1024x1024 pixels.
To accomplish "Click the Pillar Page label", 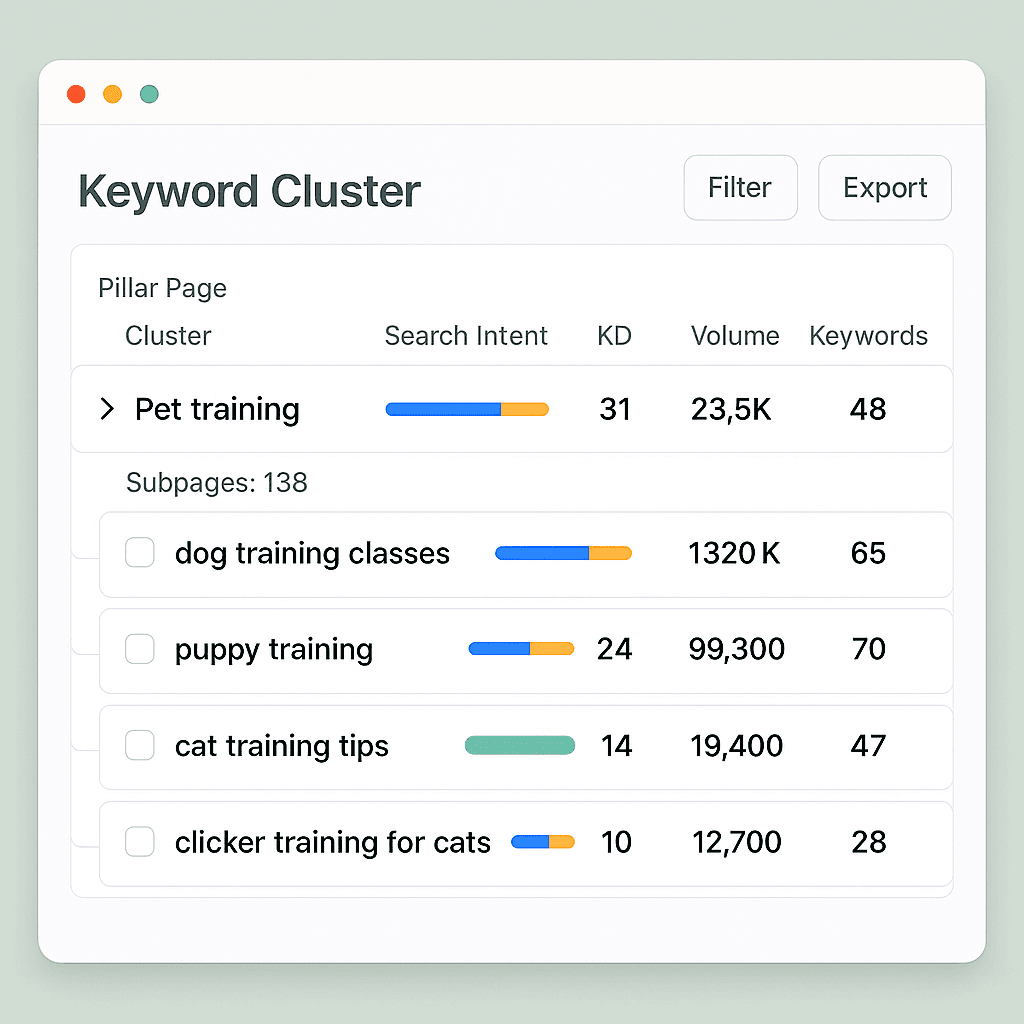I will (162, 288).
